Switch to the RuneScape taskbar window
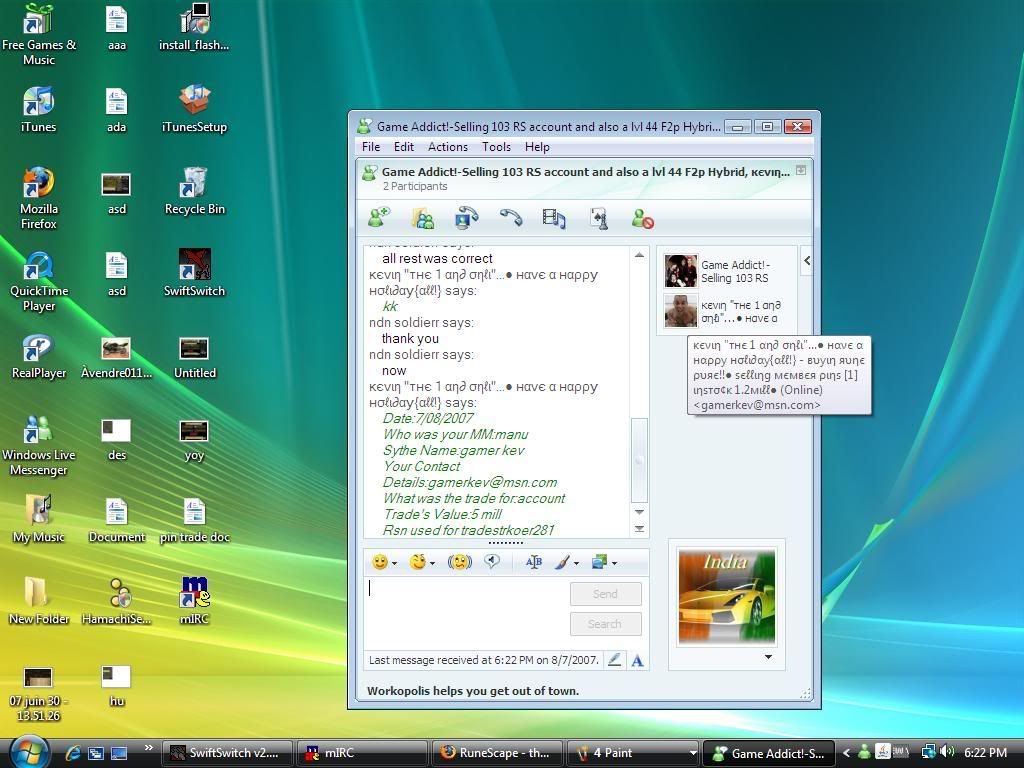1024x768 pixels. click(496, 753)
